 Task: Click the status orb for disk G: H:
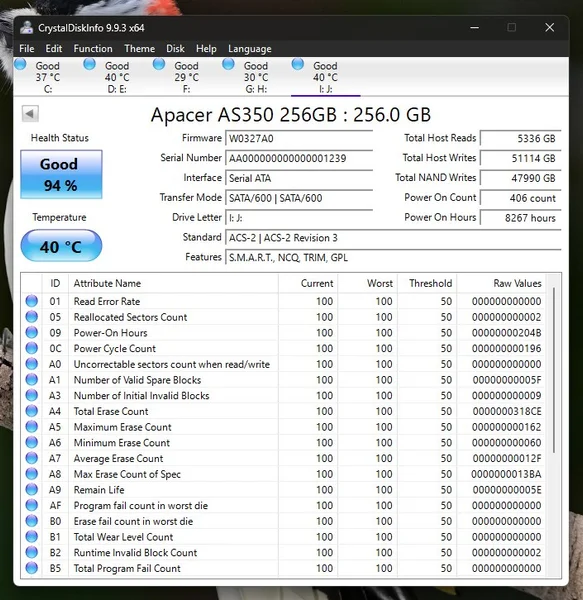tap(228, 64)
